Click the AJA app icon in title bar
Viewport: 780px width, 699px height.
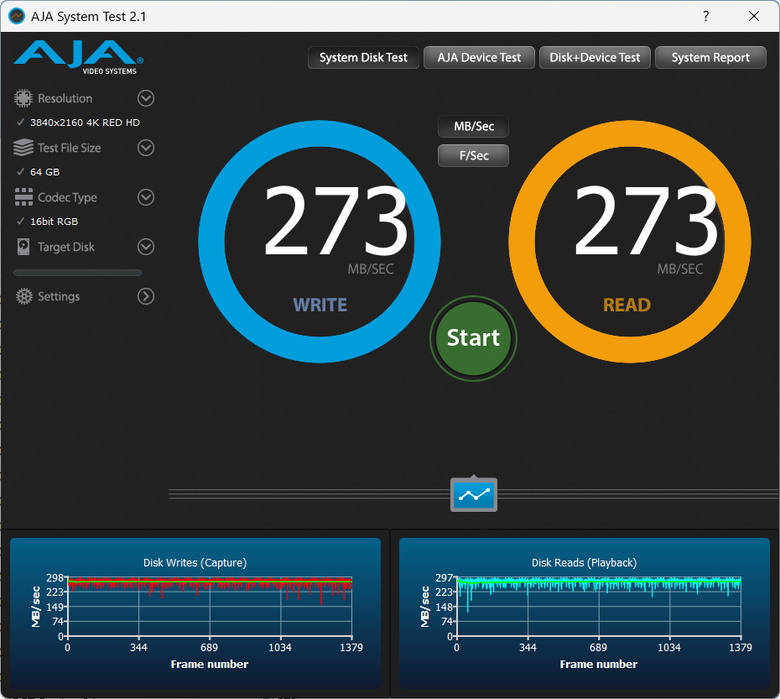click(x=16, y=16)
